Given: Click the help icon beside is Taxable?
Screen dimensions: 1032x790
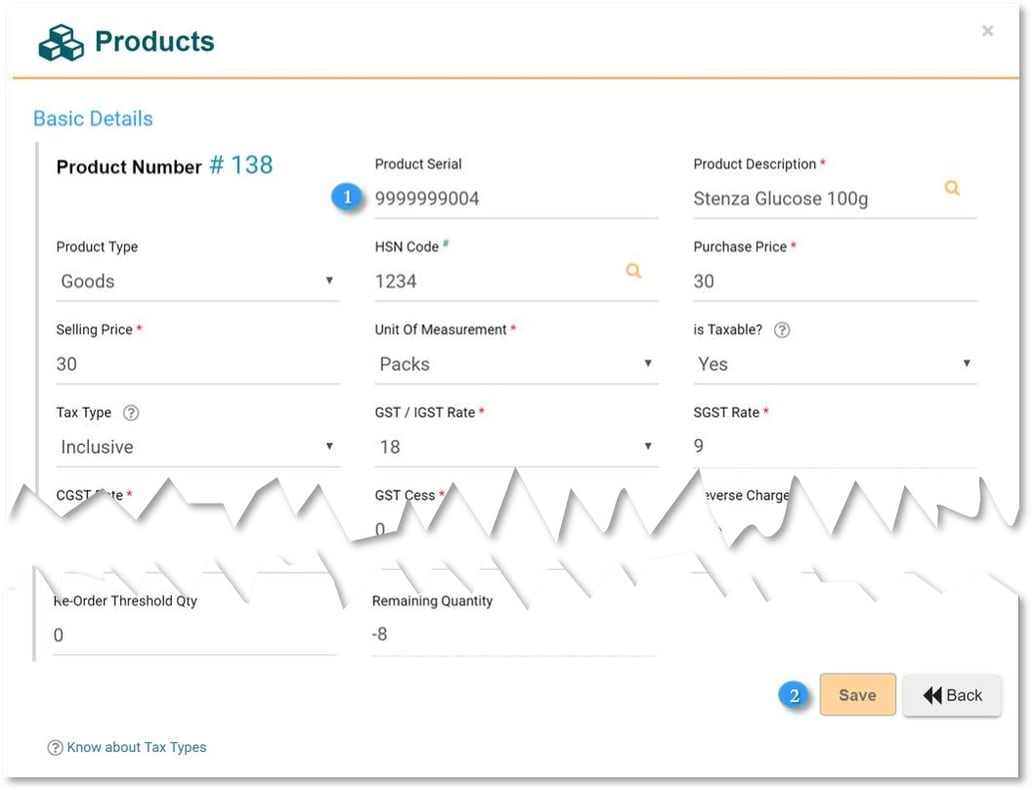Looking at the screenshot, I should coord(781,329).
